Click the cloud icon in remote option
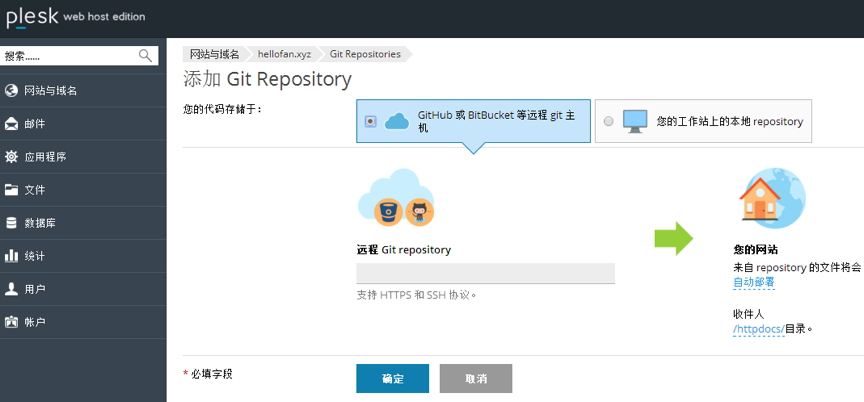 point(397,121)
